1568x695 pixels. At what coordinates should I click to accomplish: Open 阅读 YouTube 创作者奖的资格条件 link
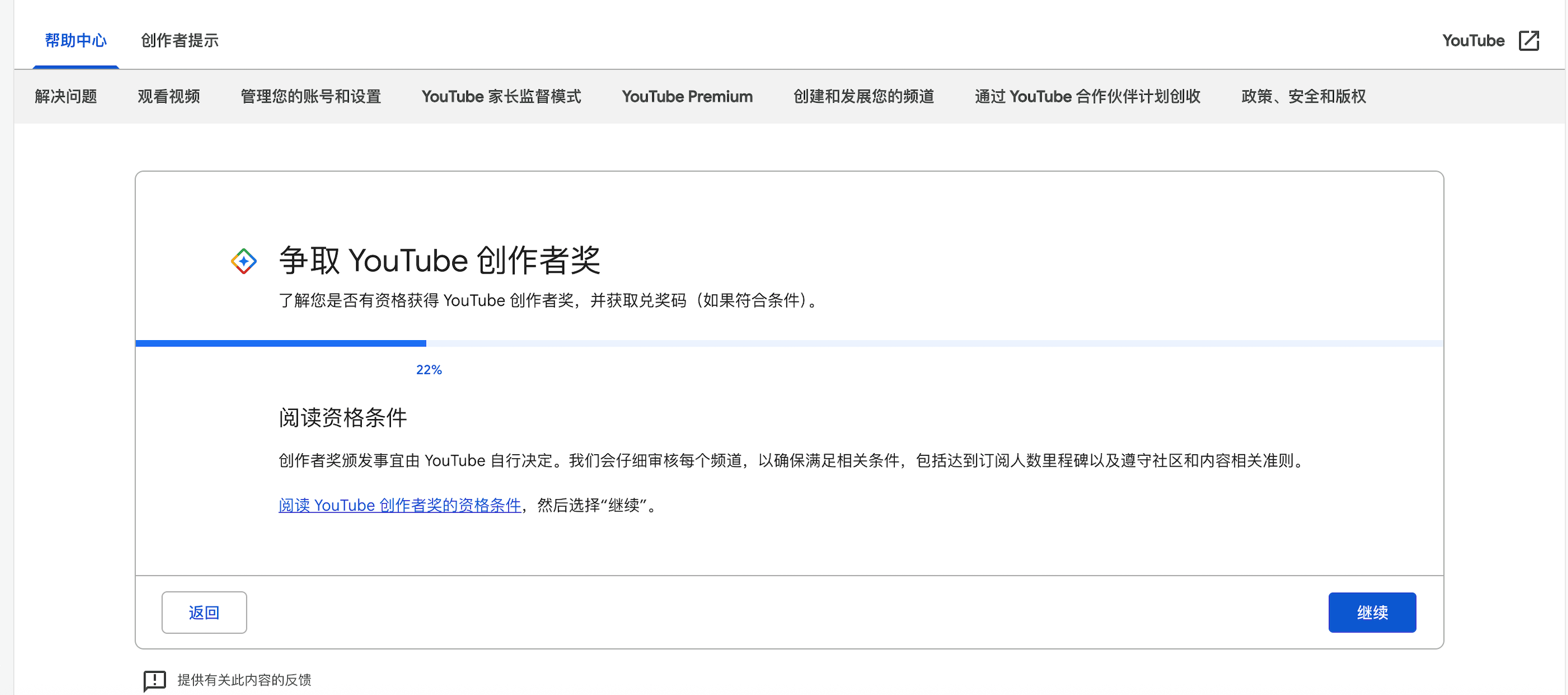pyautogui.click(x=399, y=505)
